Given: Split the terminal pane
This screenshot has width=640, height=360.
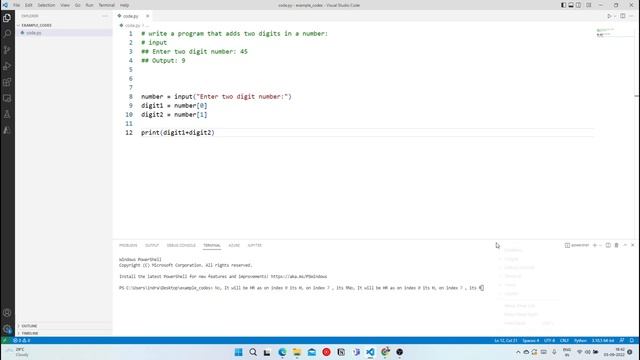Looking at the screenshot, I should [x=608, y=245].
